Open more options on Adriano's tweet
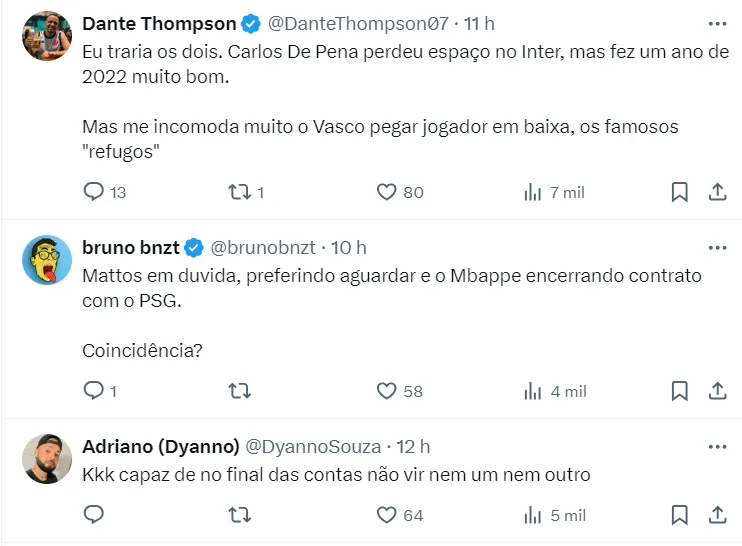The height and width of the screenshot is (546, 742). [717, 446]
